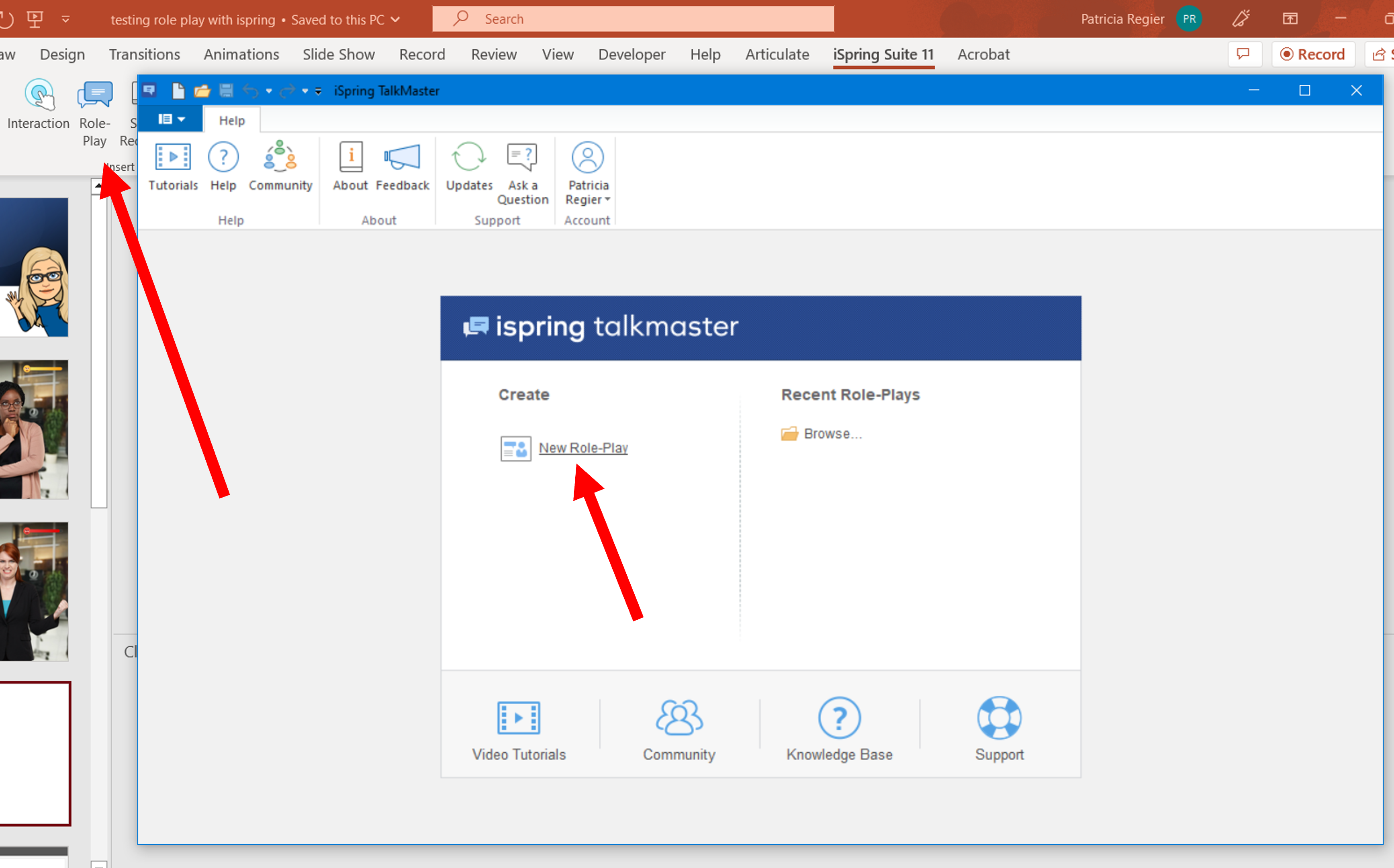Select the iSpring Suite 11 tab

pyautogui.click(x=883, y=55)
